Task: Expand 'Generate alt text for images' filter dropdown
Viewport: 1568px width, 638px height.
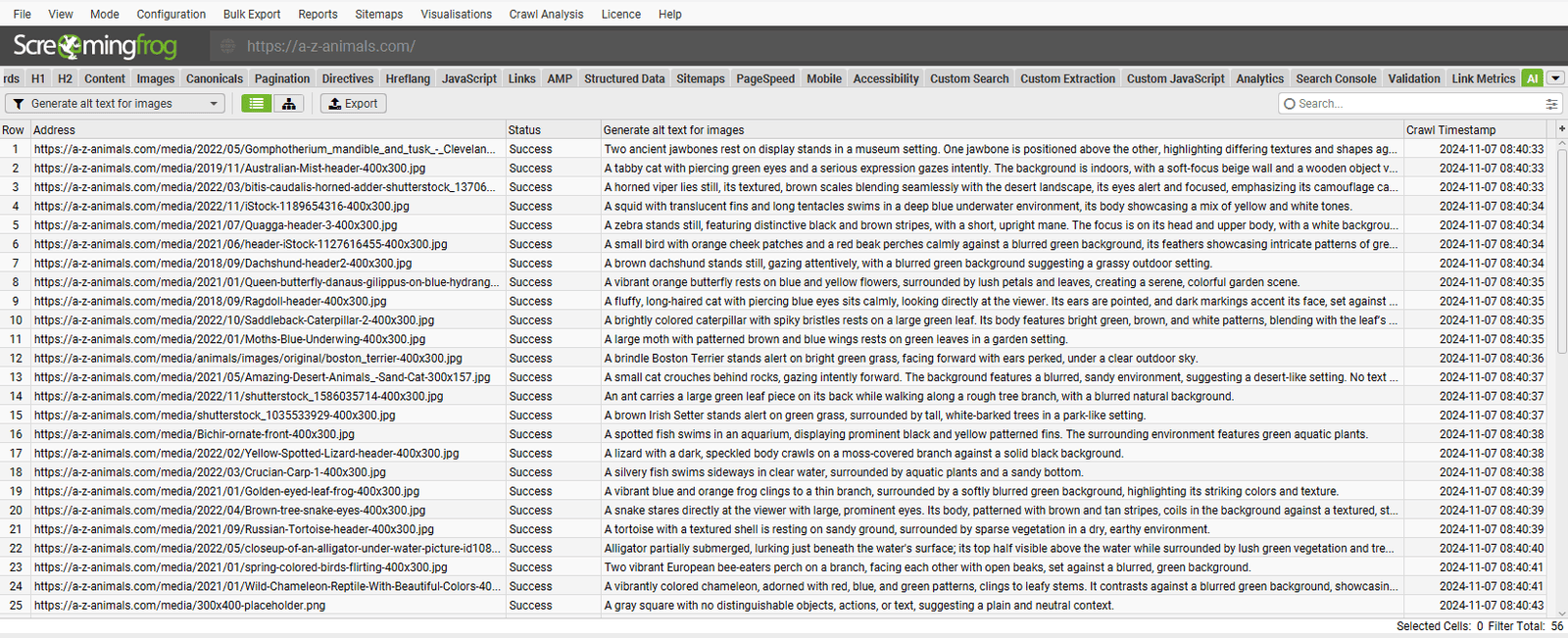Action: coord(214,104)
